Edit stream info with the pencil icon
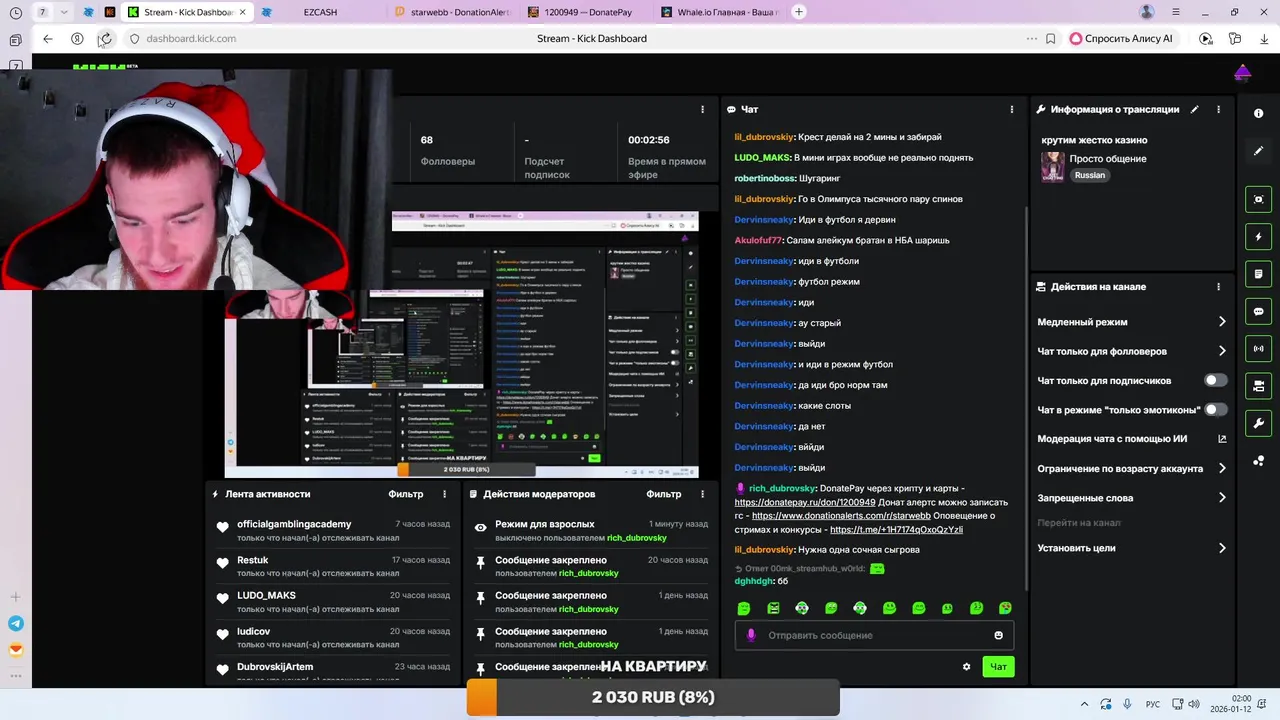Image resolution: width=1280 pixels, height=720 pixels. tap(1194, 109)
